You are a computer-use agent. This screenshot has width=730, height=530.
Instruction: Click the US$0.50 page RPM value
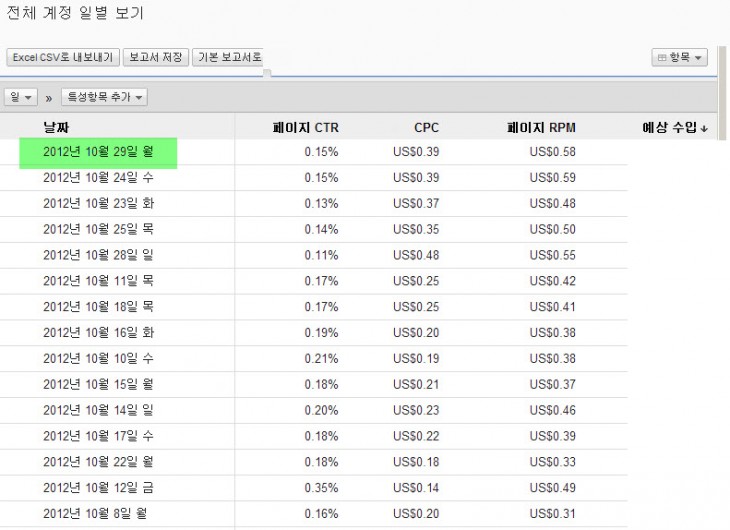[x=553, y=229]
